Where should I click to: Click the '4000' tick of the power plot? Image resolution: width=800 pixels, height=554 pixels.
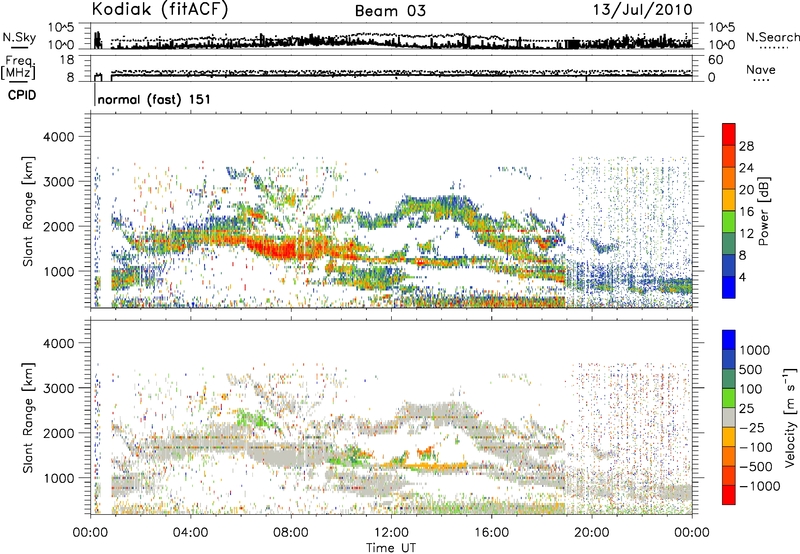pos(58,137)
